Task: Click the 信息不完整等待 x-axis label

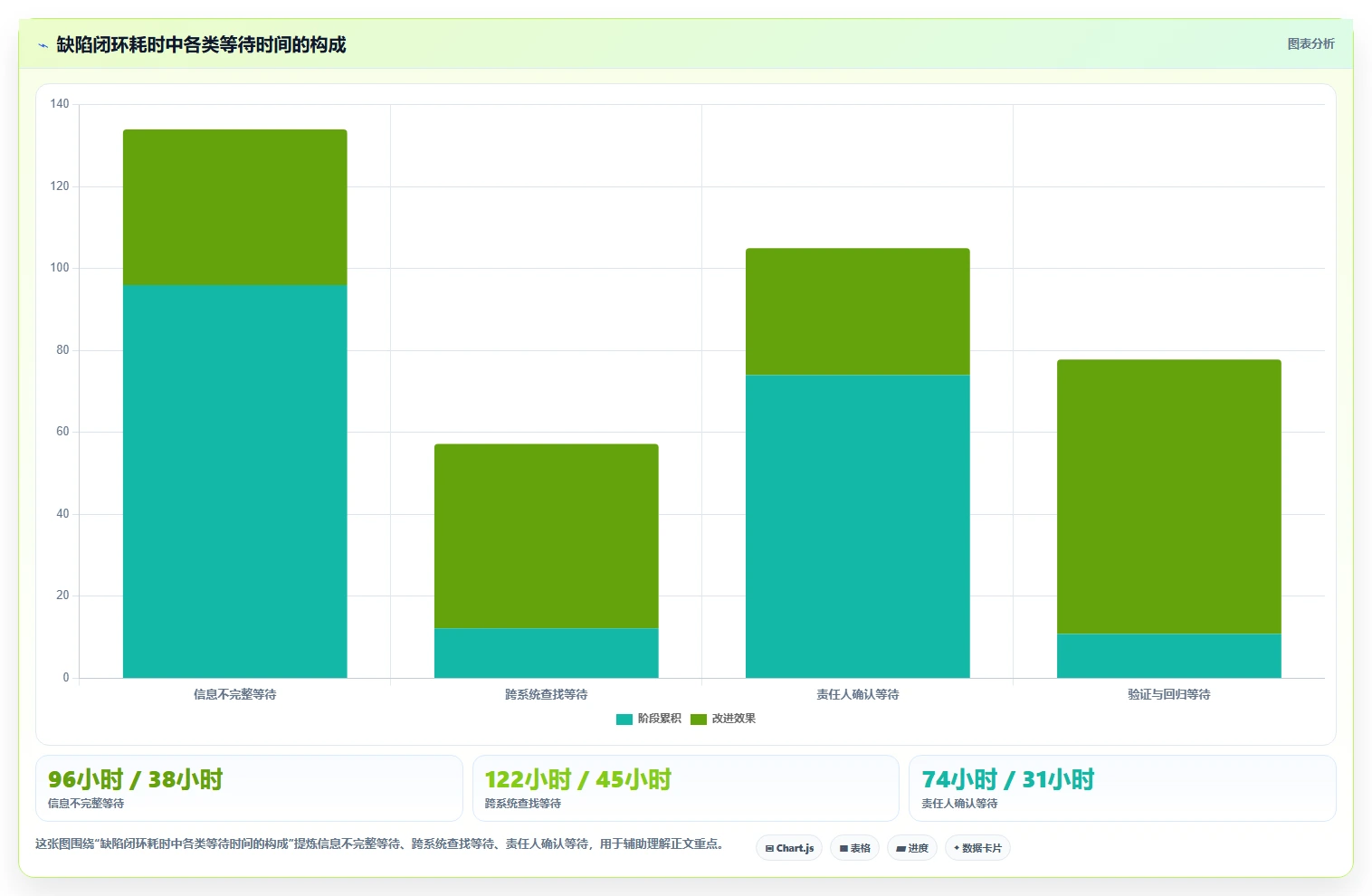Action: click(x=235, y=694)
